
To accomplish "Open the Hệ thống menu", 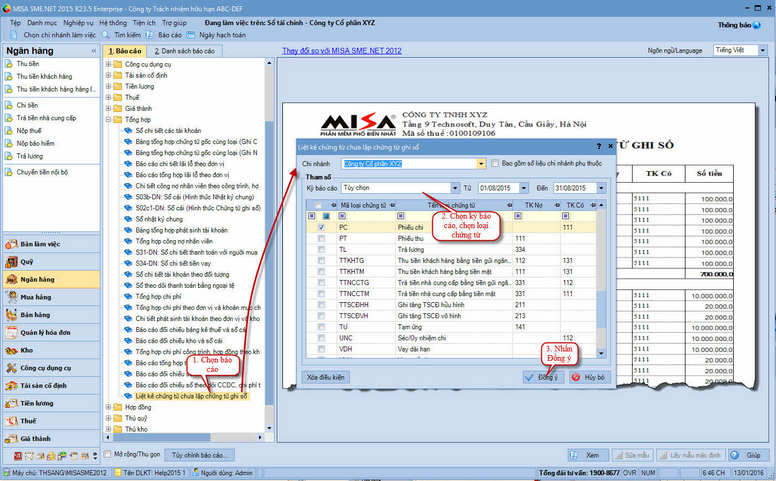I will click(113, 23).
